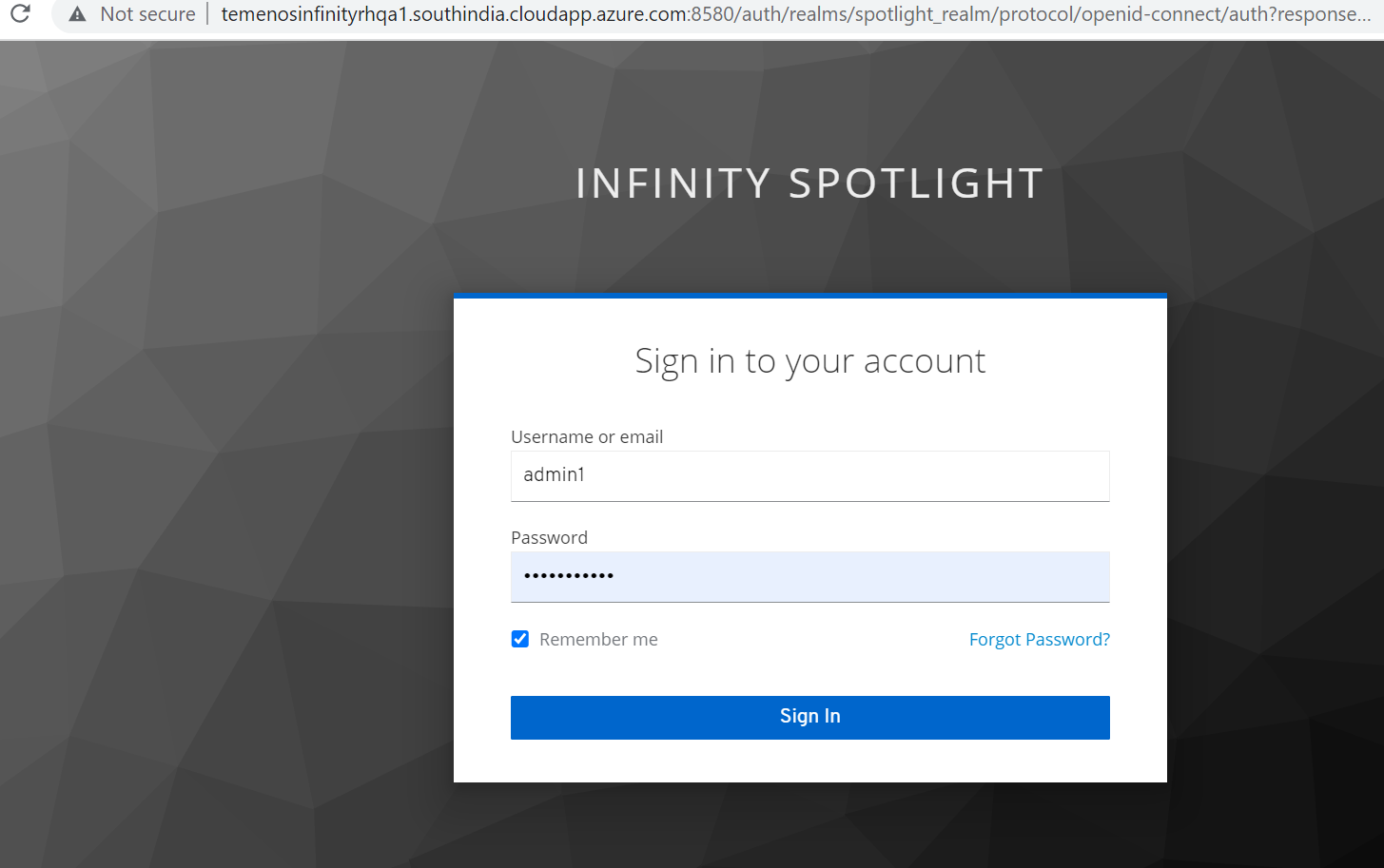This screenshot has width=1384, height=868.
Task: Click the Username or email label
Action: pos(587,436)
